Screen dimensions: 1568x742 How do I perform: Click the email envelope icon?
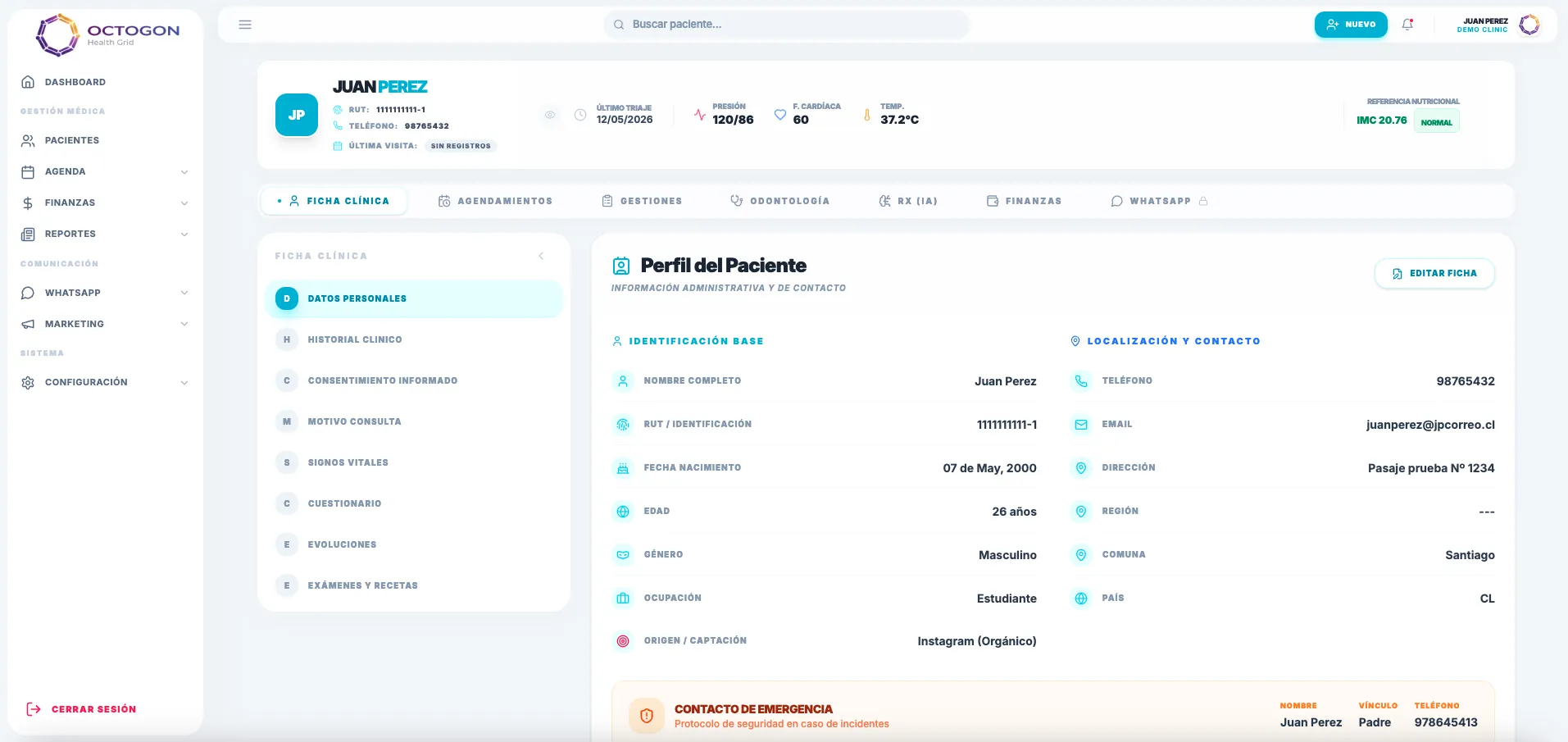(x=1081, y=425)
